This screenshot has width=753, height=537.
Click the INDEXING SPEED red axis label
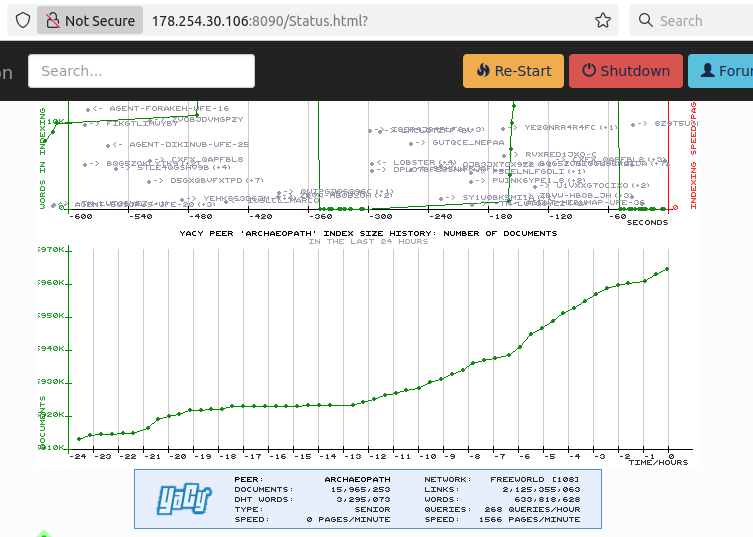pyautogui.click(x=693, y=155)
